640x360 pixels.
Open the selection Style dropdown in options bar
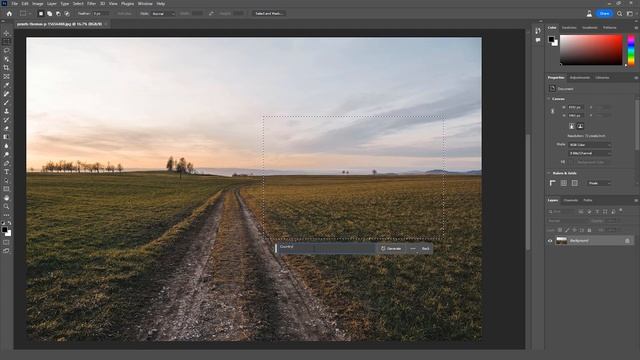click(163, 13)
